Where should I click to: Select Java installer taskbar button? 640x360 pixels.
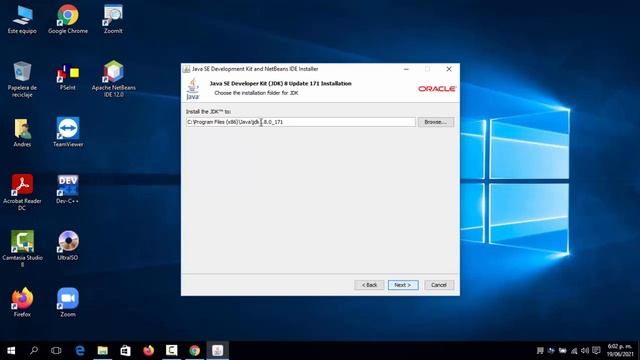[218, 351]
